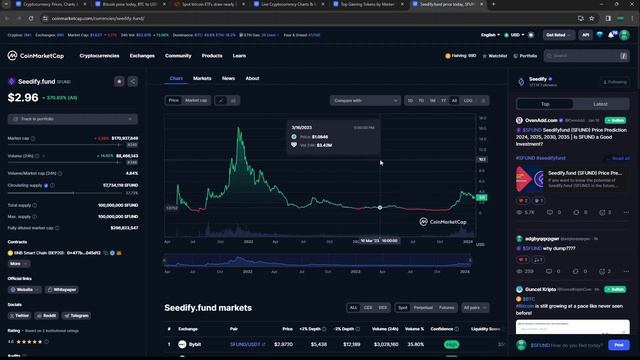Click Max. supply info icon
Image resolution: width=640 pixels, height=360 pixels.
tap(34, 217)
